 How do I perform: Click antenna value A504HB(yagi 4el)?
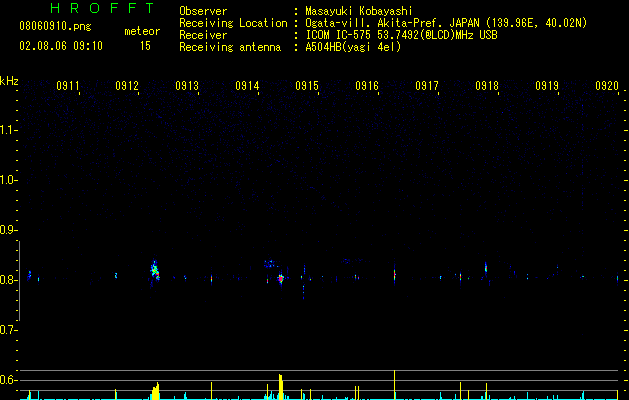point(353,47)
